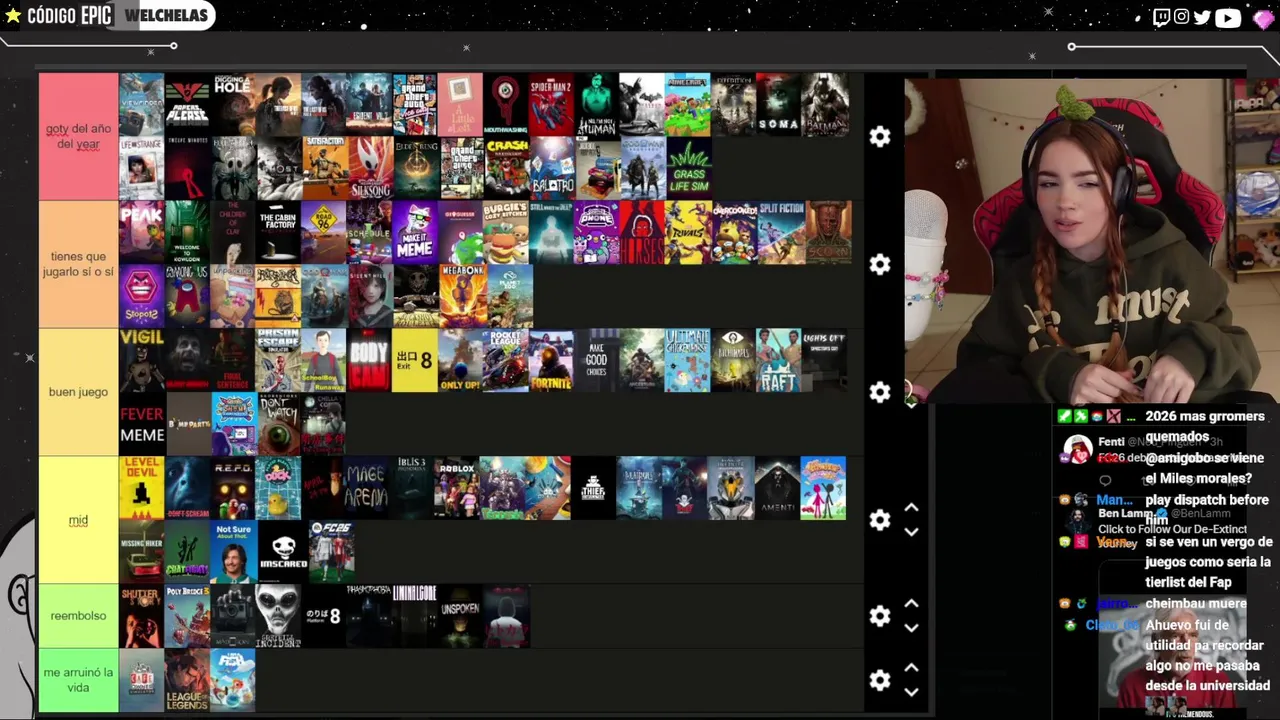
Task: Open settings gear for 'tienes que jugarlo' tier
Action: click(x=880, y=265)
